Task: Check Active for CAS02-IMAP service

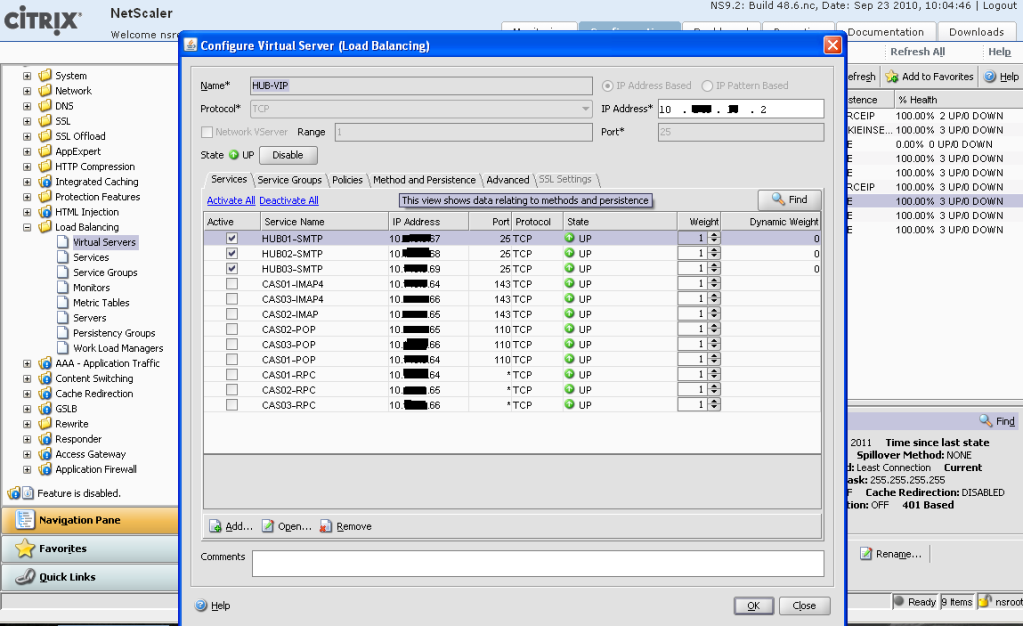Action: 232,314
